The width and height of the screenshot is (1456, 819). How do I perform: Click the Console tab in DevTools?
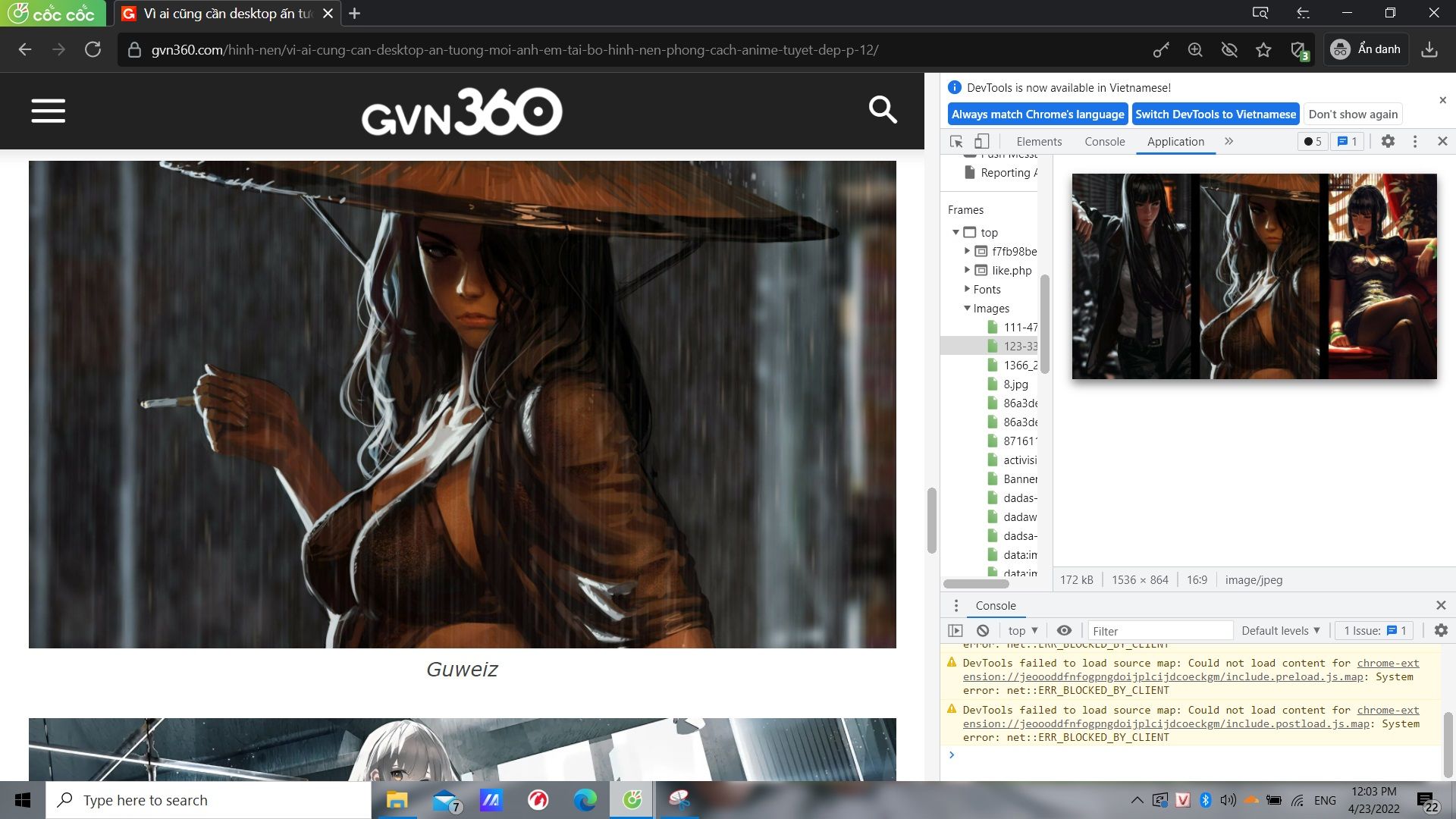[x=1105, y=141]
